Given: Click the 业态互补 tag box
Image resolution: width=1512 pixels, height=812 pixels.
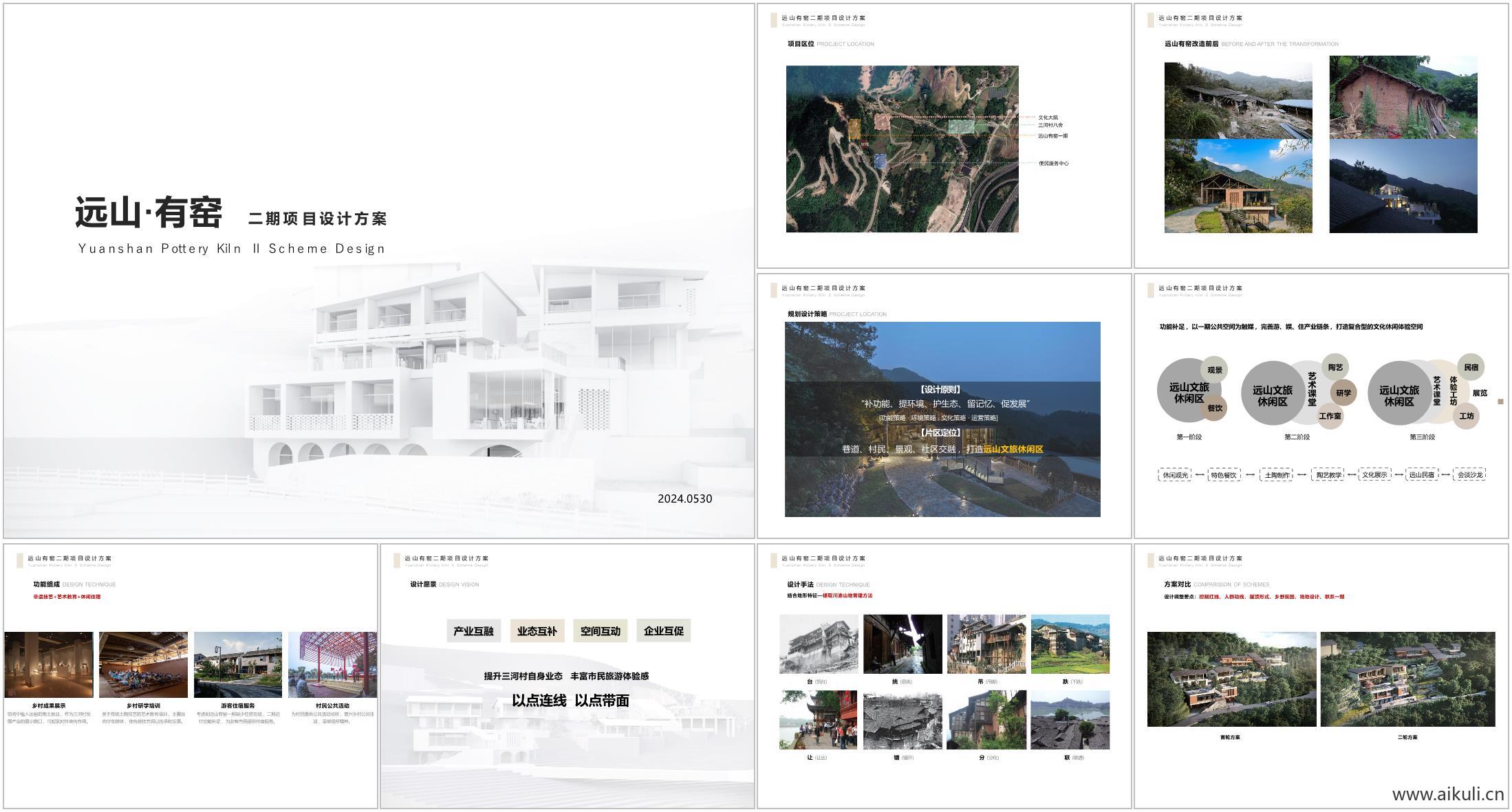Looking at the screenshot, I should click(x=538, y=630).
